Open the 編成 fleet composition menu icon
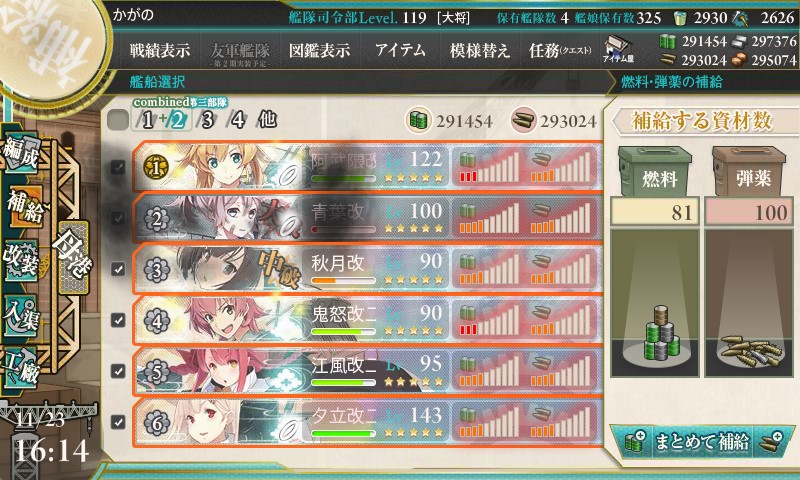The height and width of the screenshot is (480, 800). pyautogui.click(x=21, y=153)
